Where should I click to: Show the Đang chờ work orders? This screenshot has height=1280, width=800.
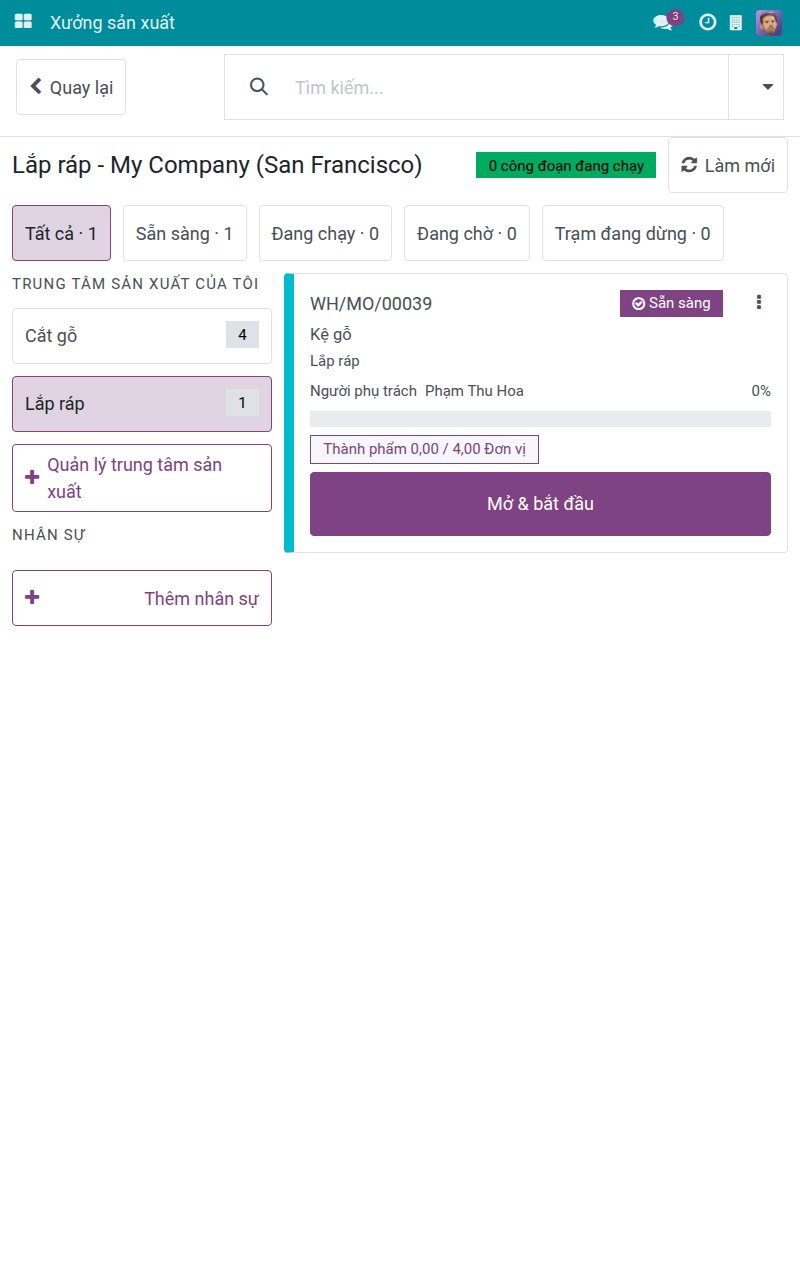click(467, 233)
